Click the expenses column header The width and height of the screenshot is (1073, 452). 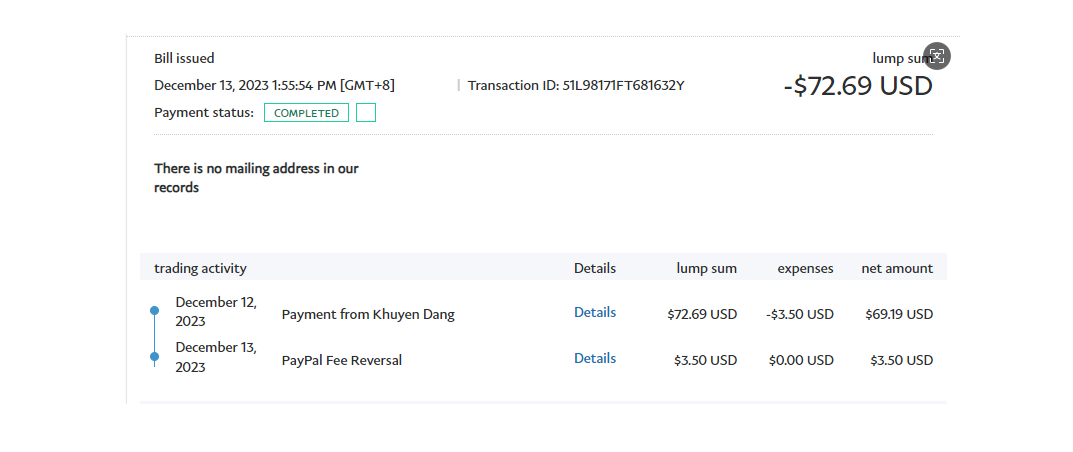[x=805, y=268]
